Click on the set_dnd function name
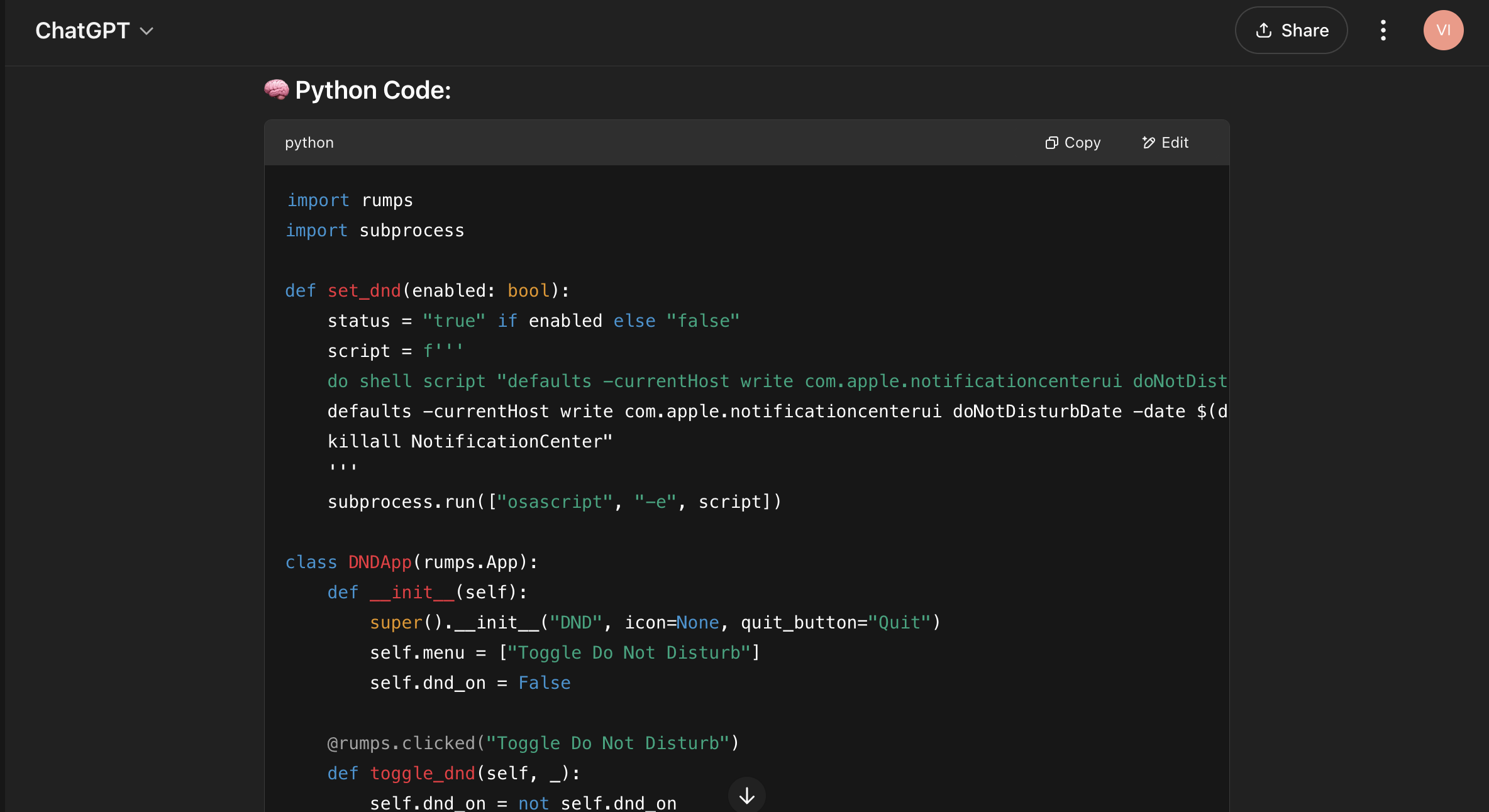 [x=364, y=291]
